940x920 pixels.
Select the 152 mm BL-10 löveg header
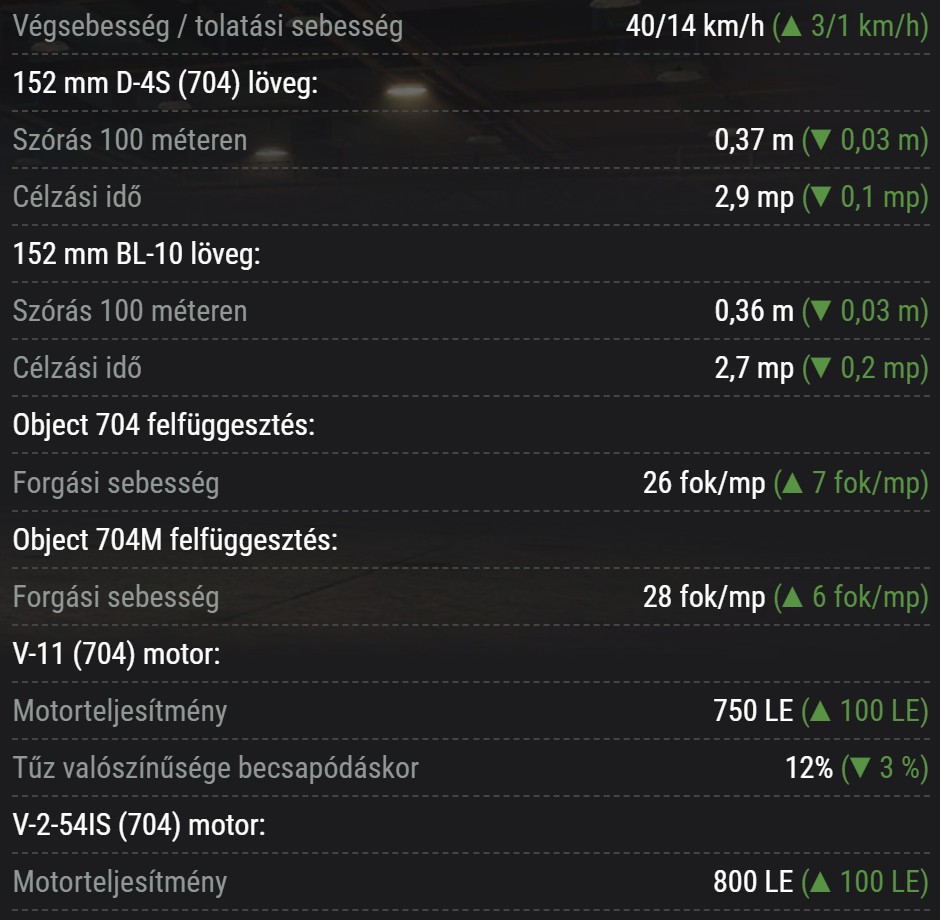click(137, 254)
